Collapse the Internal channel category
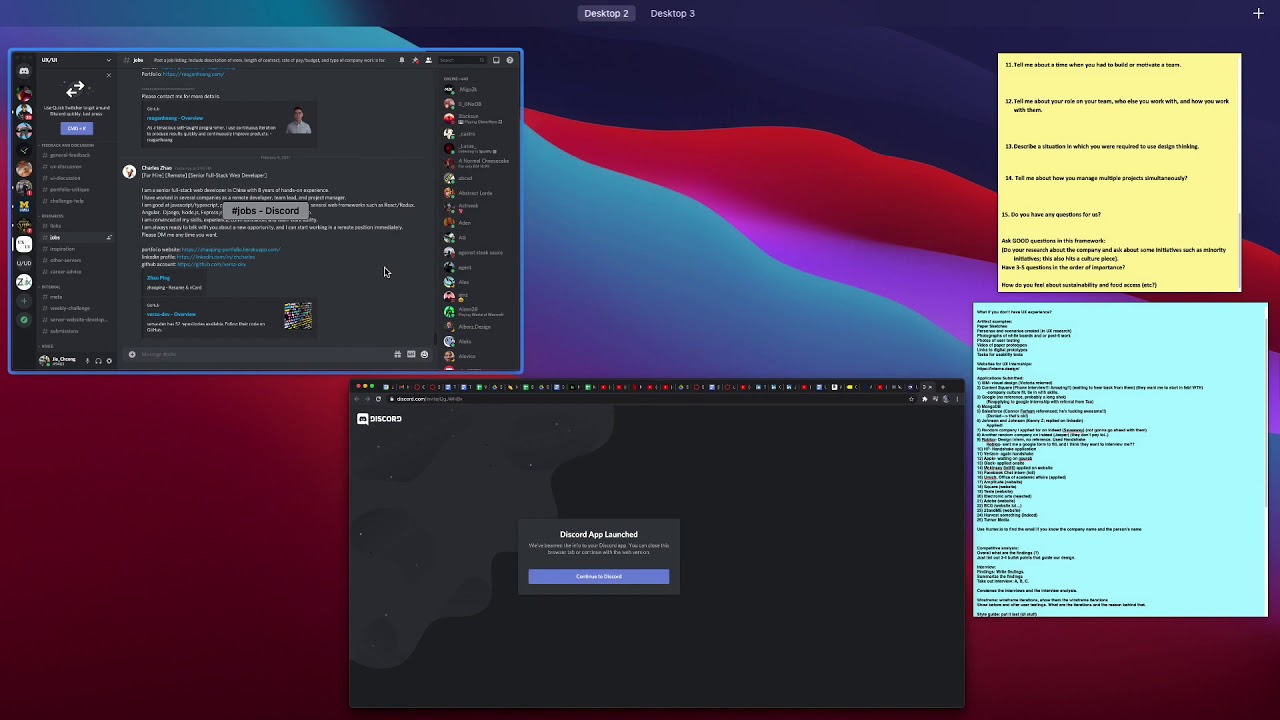The height and width of the screenshot is (720, 1280). click(x=50, y=287)
